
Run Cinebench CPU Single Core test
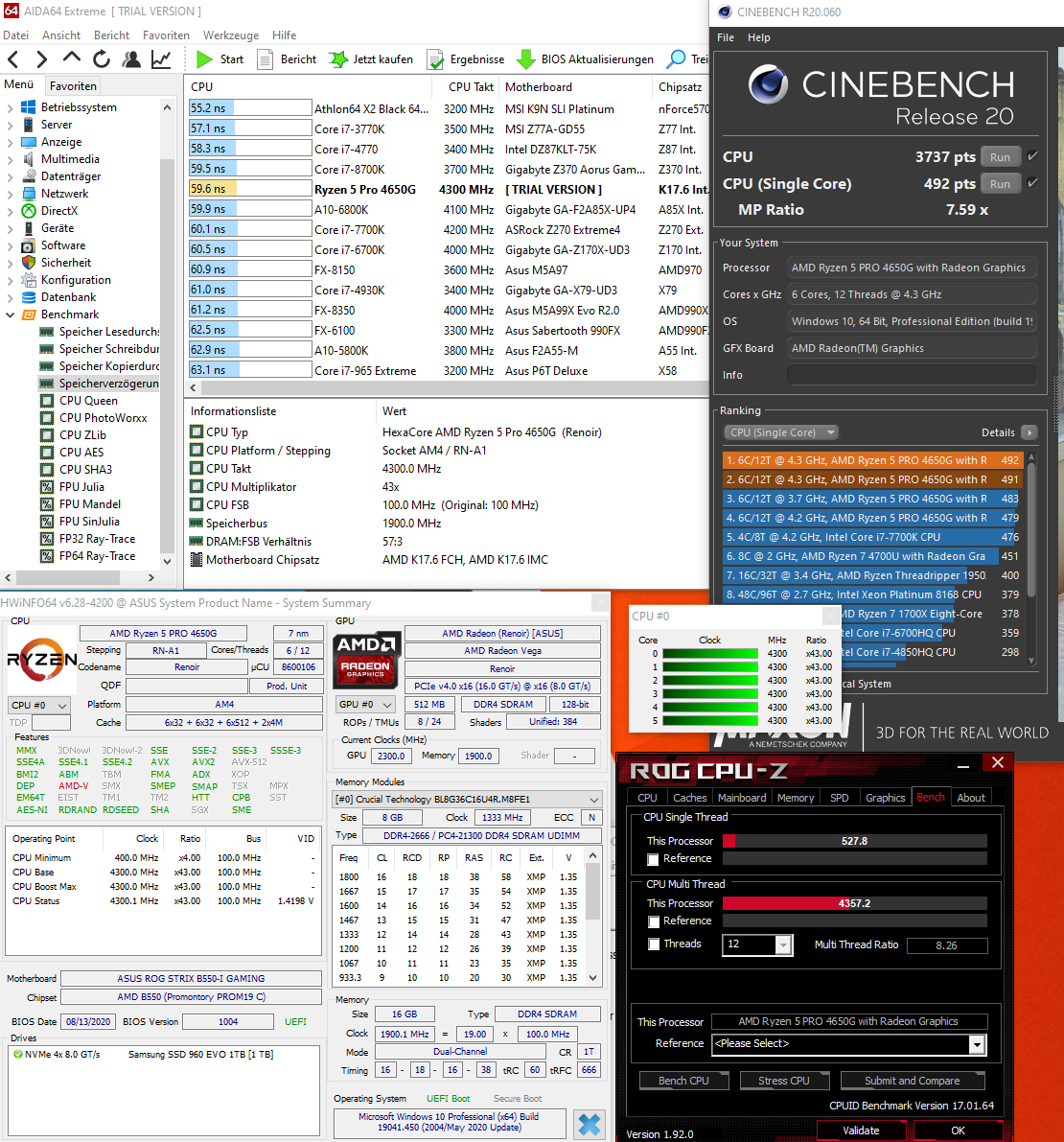point(1000,183)
